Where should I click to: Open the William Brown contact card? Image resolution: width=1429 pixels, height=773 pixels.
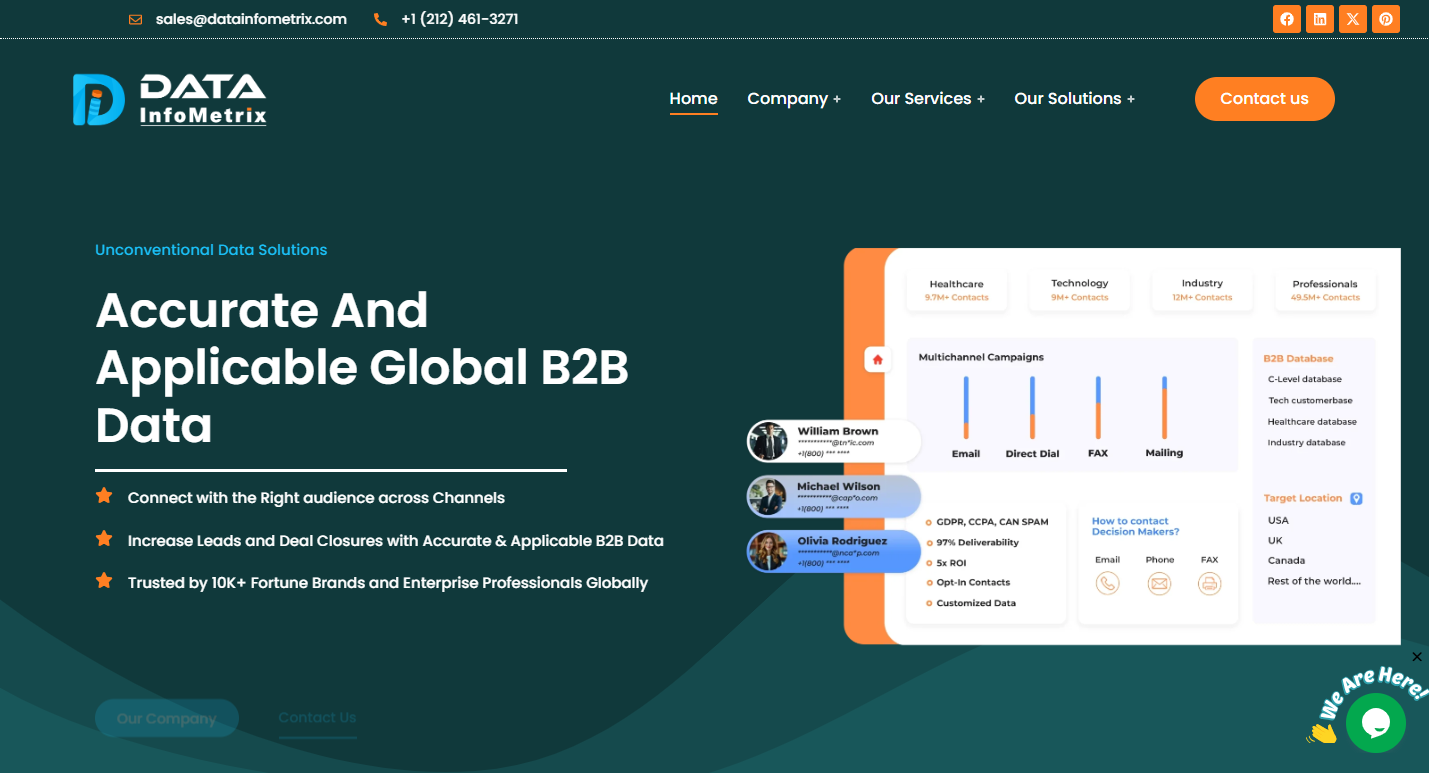tap(834, 441)
